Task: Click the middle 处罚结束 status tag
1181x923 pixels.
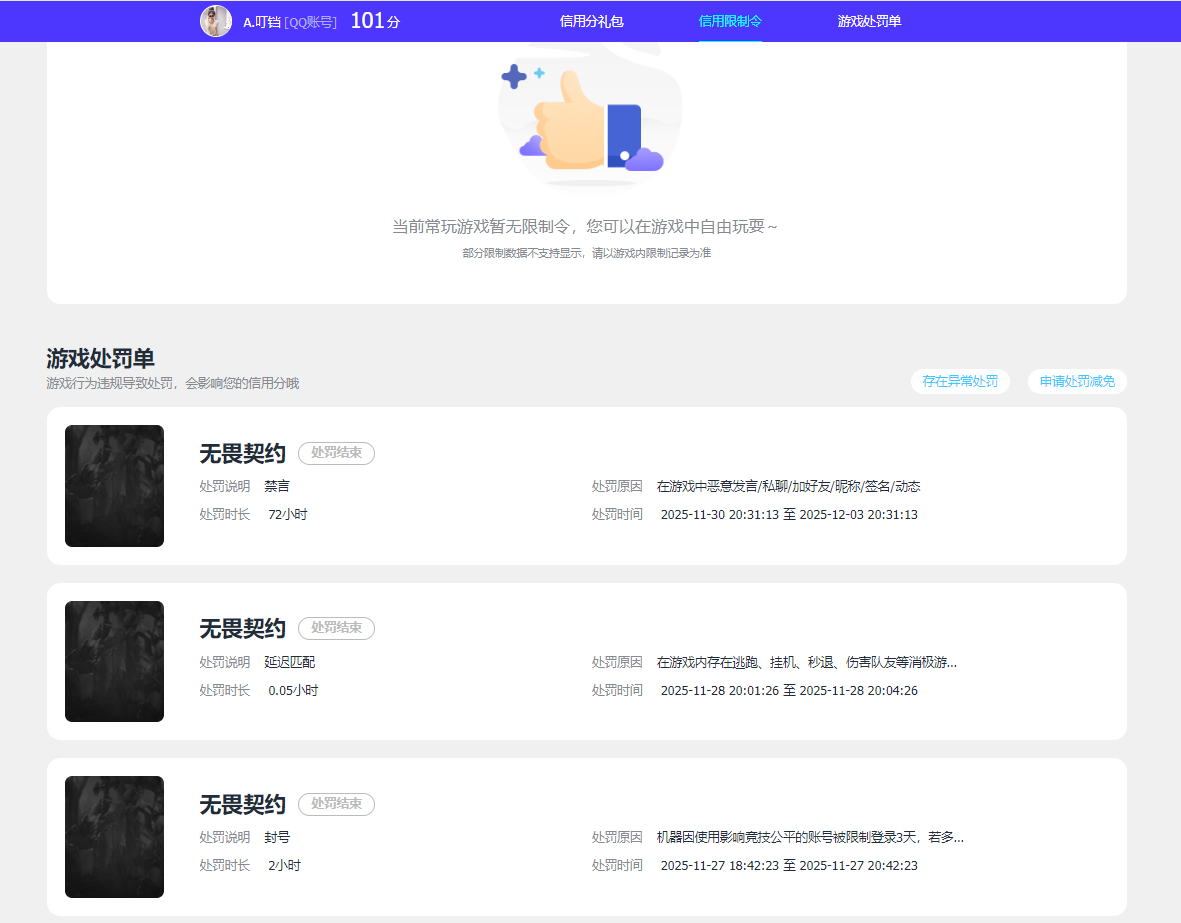Action: 336,628
